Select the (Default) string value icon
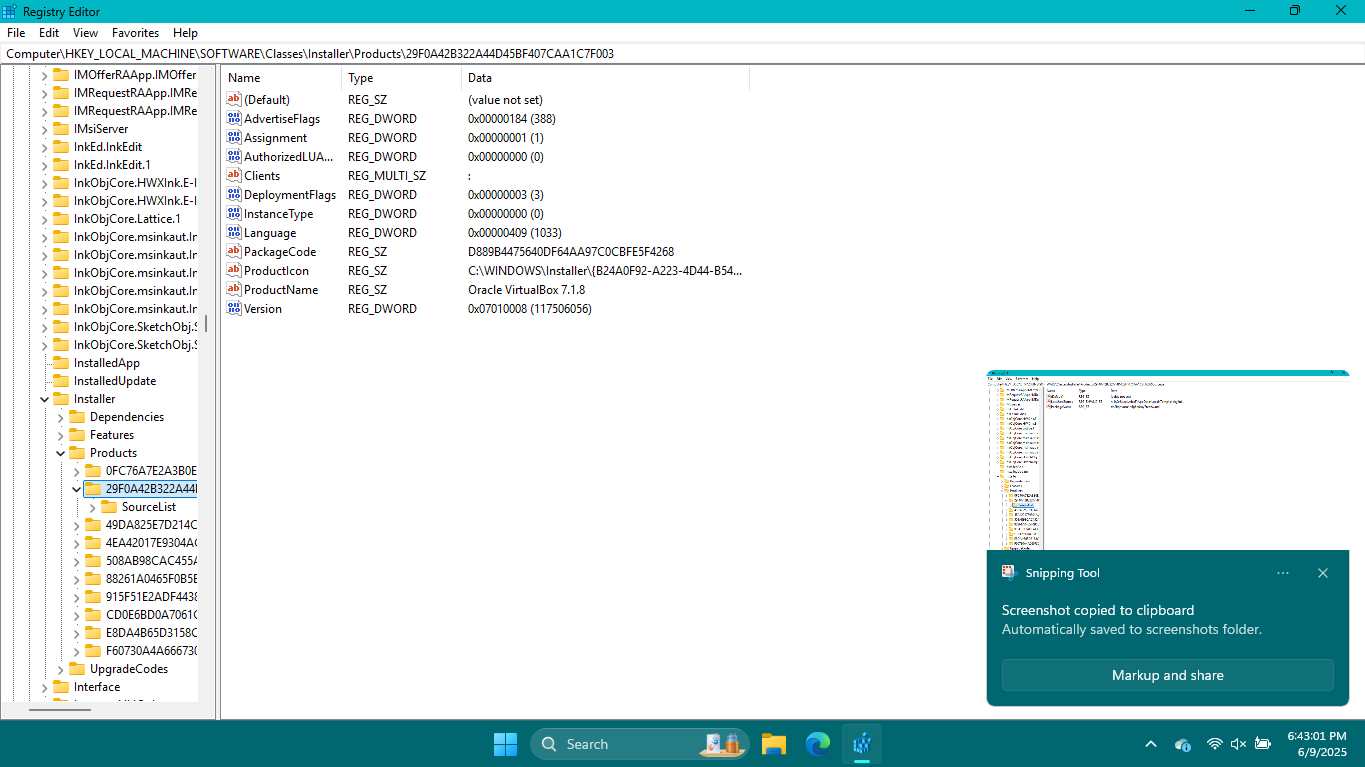Viewport: 1365px width, 767px height. (x=234, y=100)
